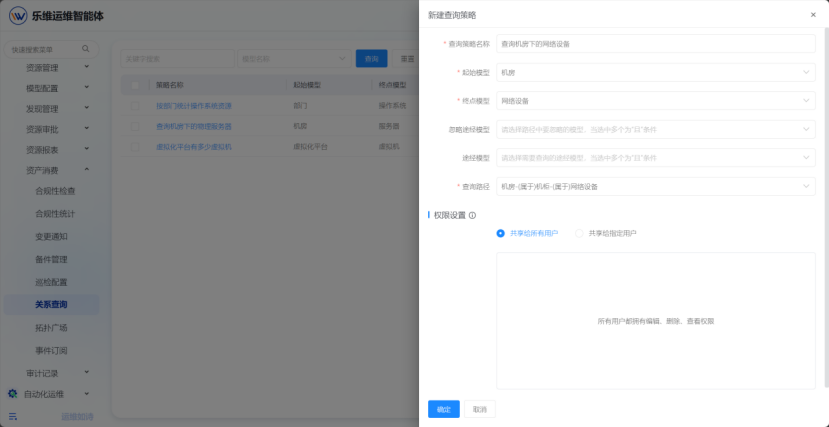Open the 终点模型 dropdown showing 网络设备
829x427 pixels.
pyautogui.click(x=656, y=100)
